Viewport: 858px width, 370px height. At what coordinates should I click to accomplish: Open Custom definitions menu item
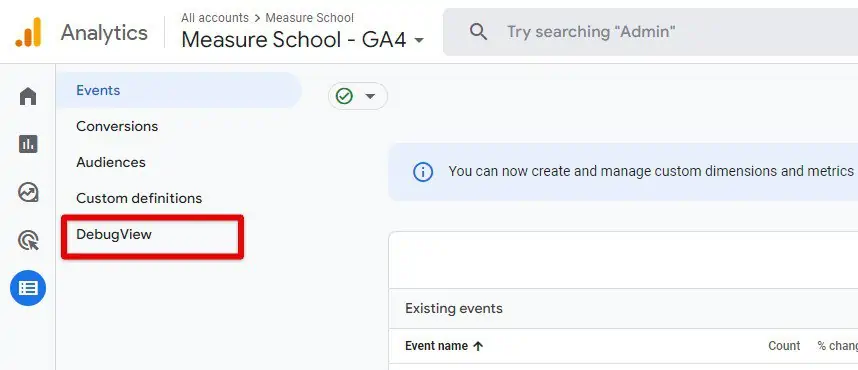point(139,198)
